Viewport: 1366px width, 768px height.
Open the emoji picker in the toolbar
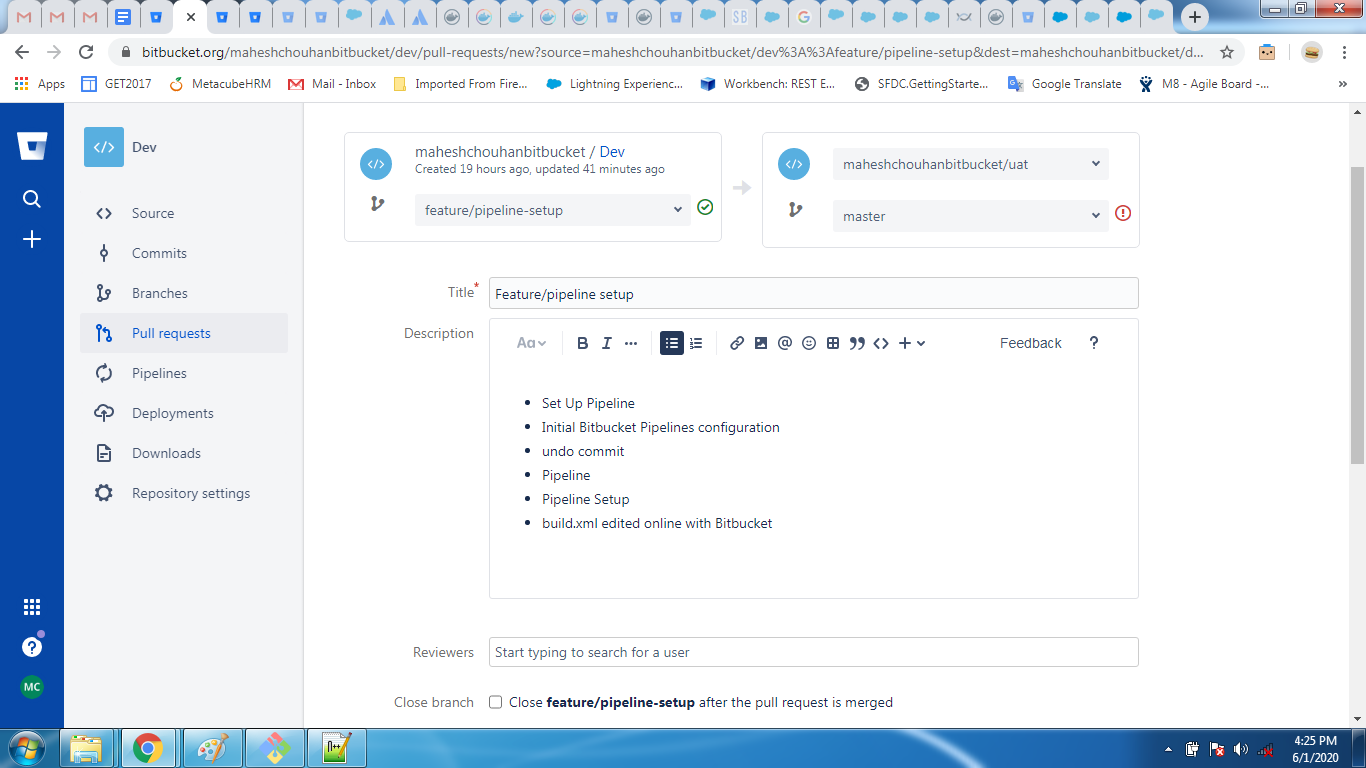(809, 342)
